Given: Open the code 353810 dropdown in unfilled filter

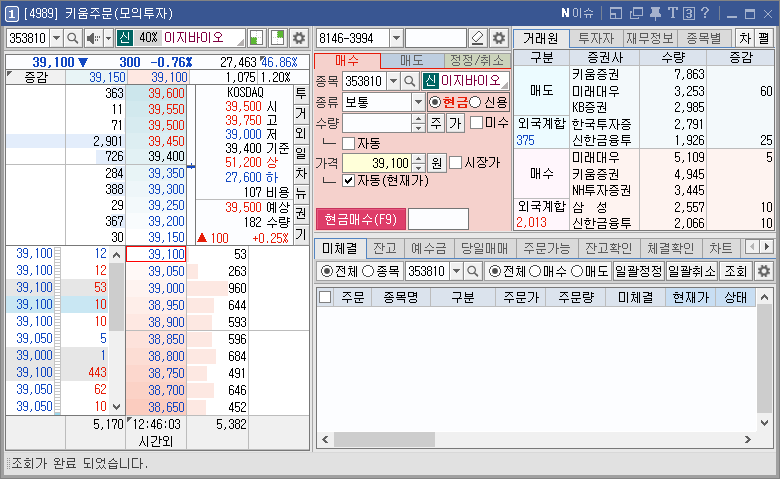Looking at the screenshot, I should [457, 271].
